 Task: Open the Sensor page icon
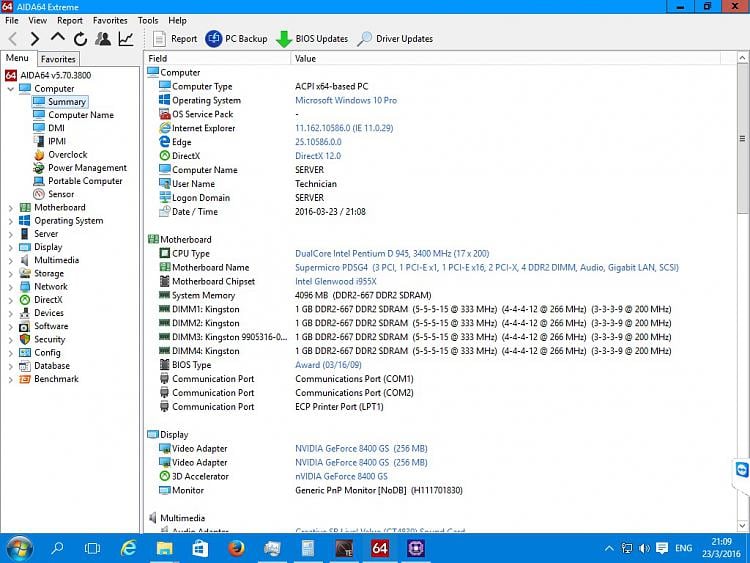click(x=39, y=194)
